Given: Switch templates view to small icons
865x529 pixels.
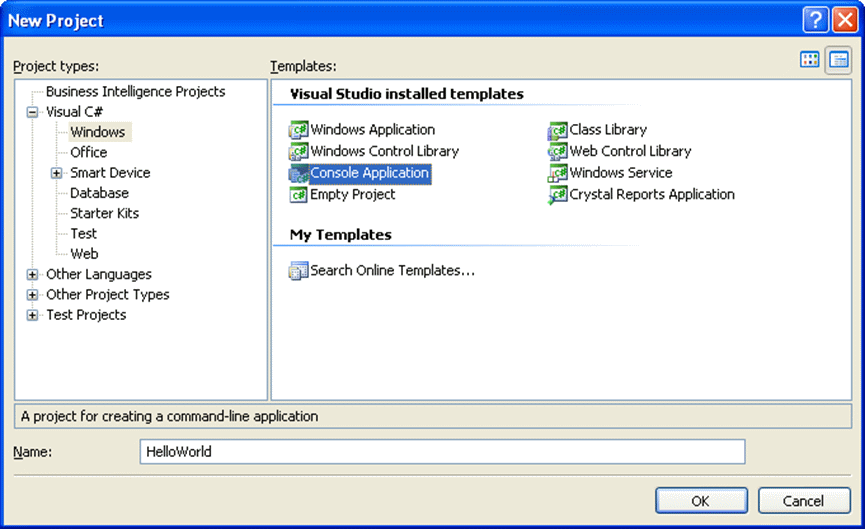Looking at the screenshot, I should pyautogui.click(x=839, y=60).
